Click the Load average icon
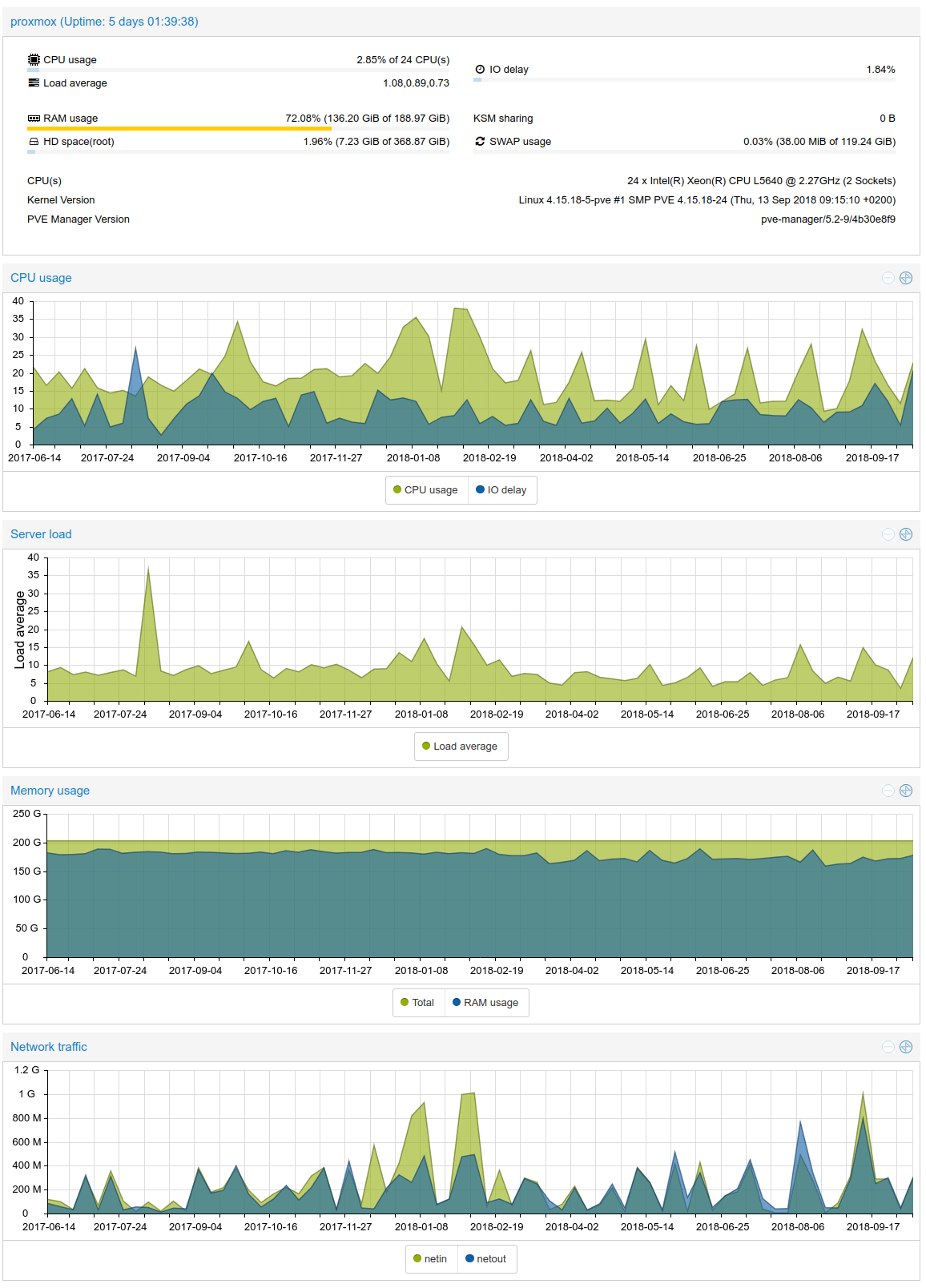Screen dimensions: 926x1288 34,83
